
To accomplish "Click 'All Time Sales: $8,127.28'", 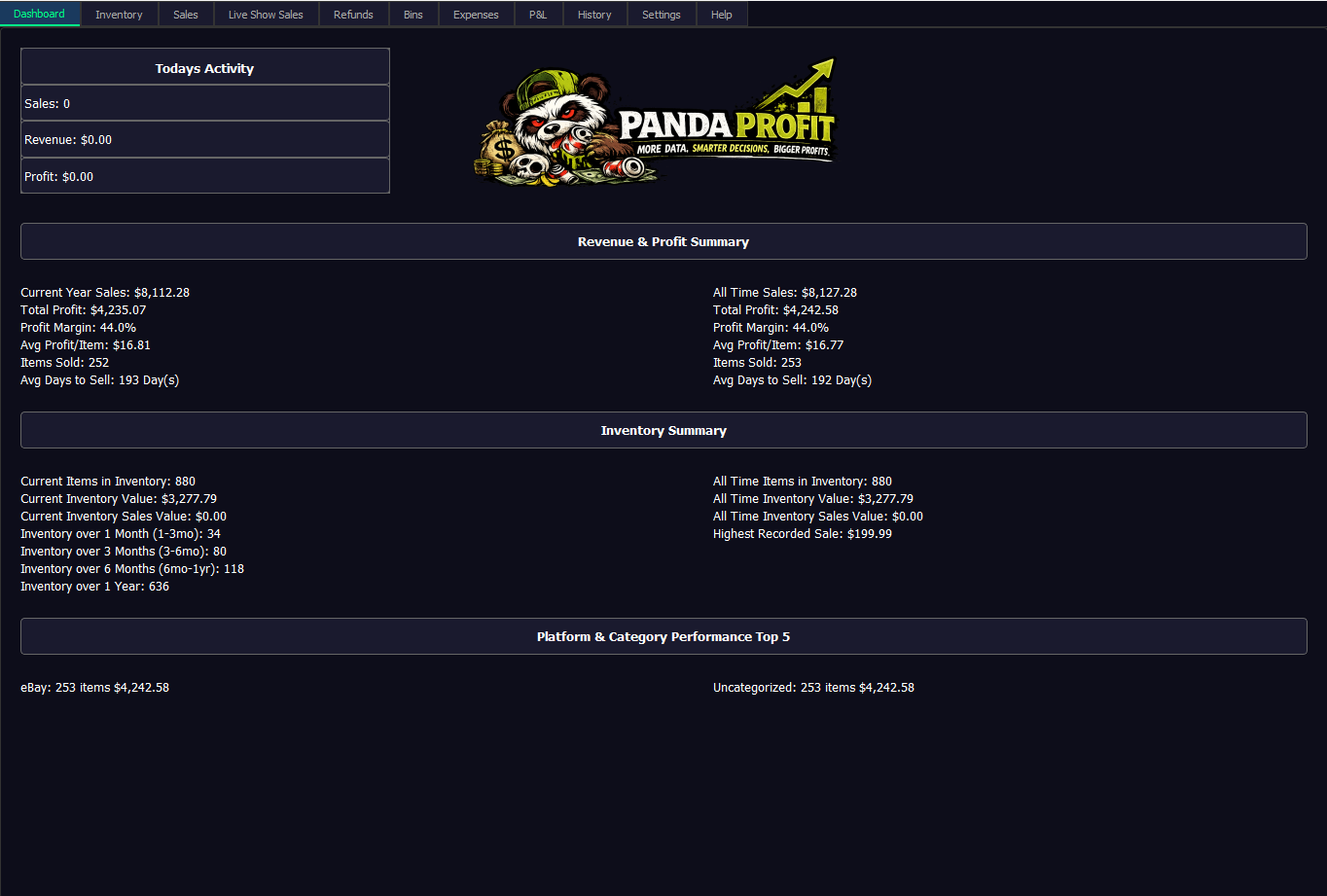I will click(x=785, y=292).
